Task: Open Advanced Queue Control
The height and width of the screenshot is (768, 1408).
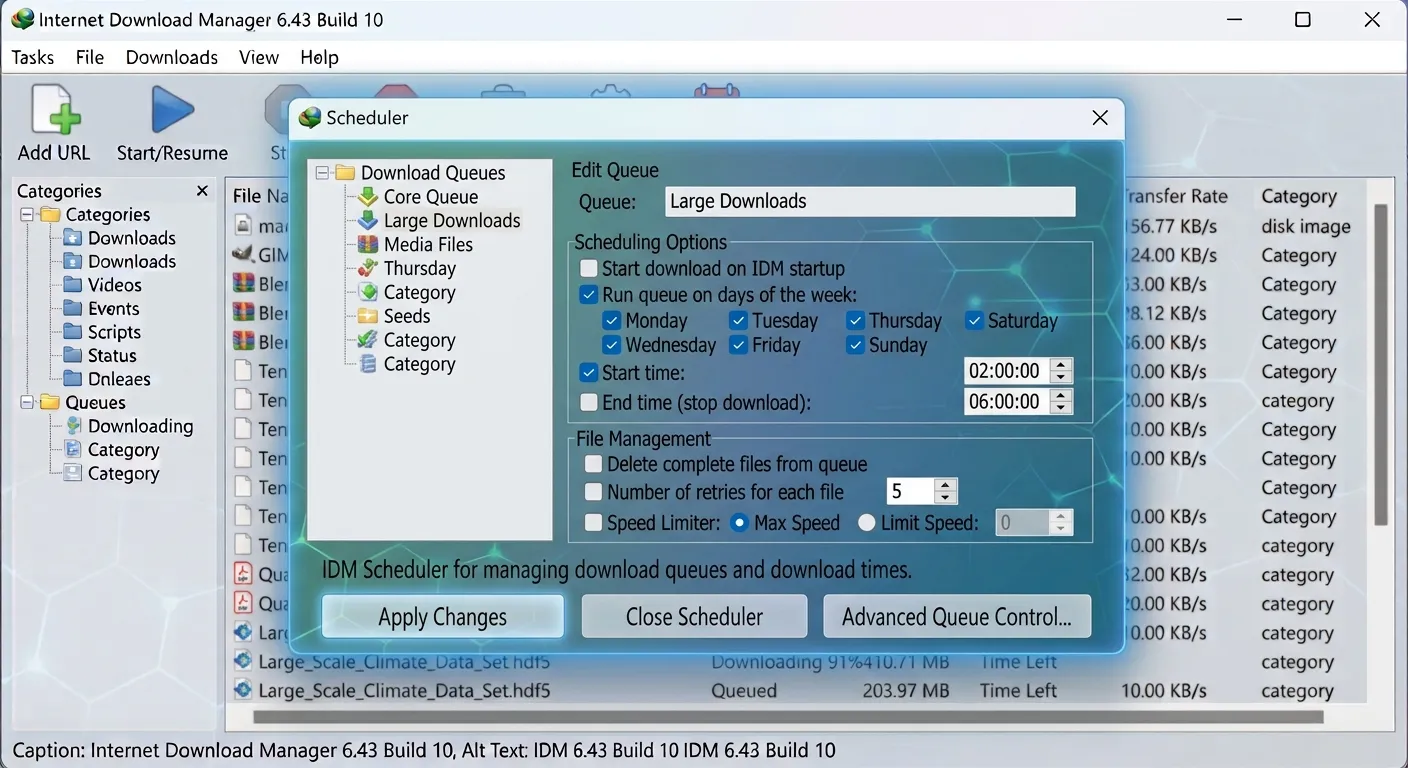Action: 957,617
